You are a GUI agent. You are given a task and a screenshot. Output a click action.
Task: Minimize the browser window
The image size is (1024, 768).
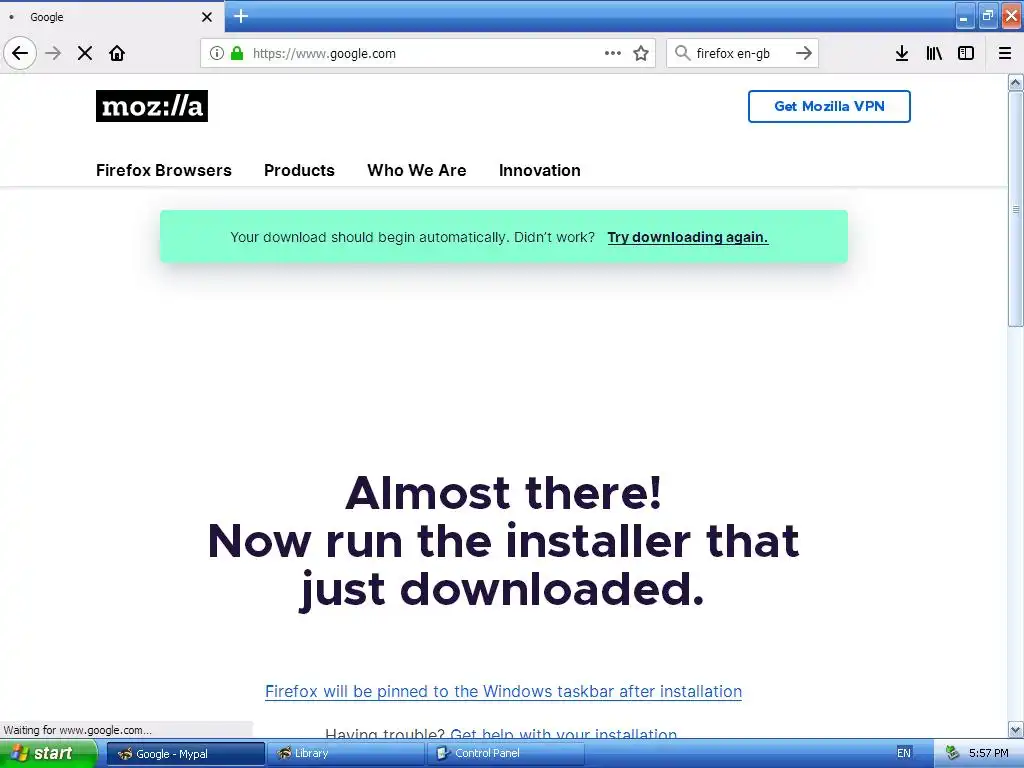[x=964, y=16]
